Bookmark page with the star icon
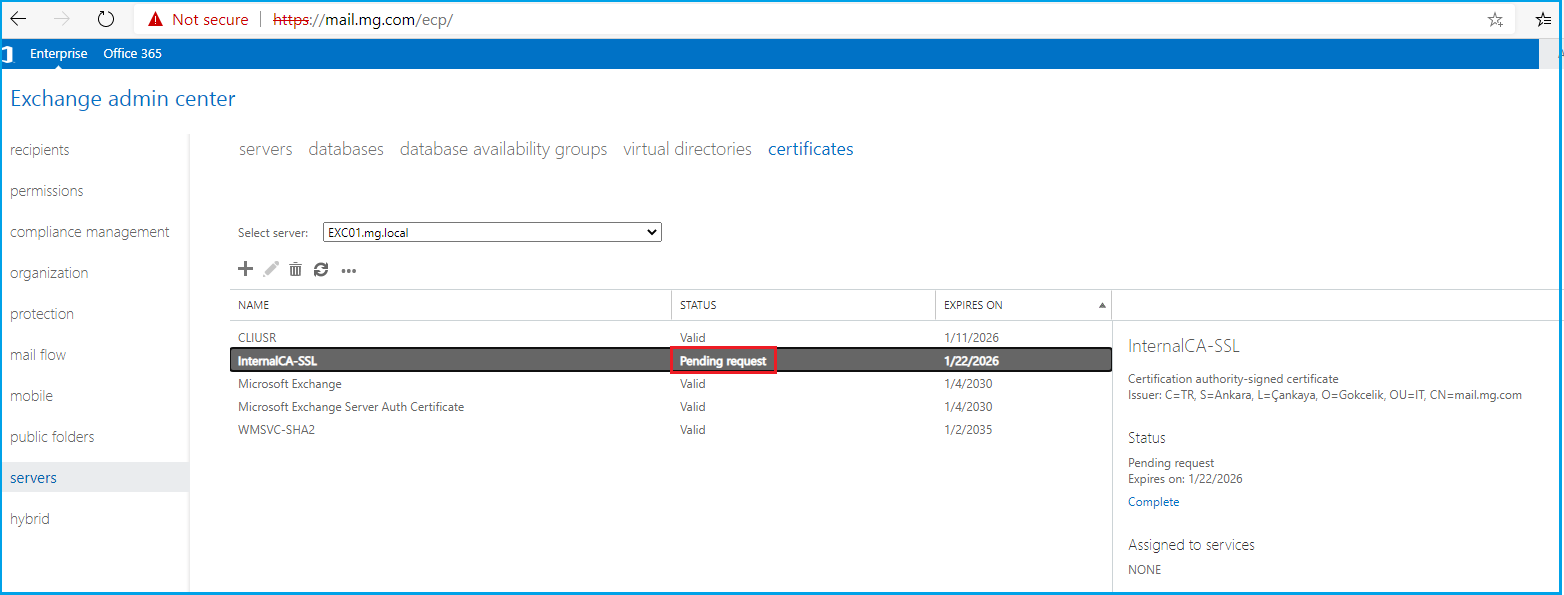Screen dimensions: 1564x595 pos(1495,19)
